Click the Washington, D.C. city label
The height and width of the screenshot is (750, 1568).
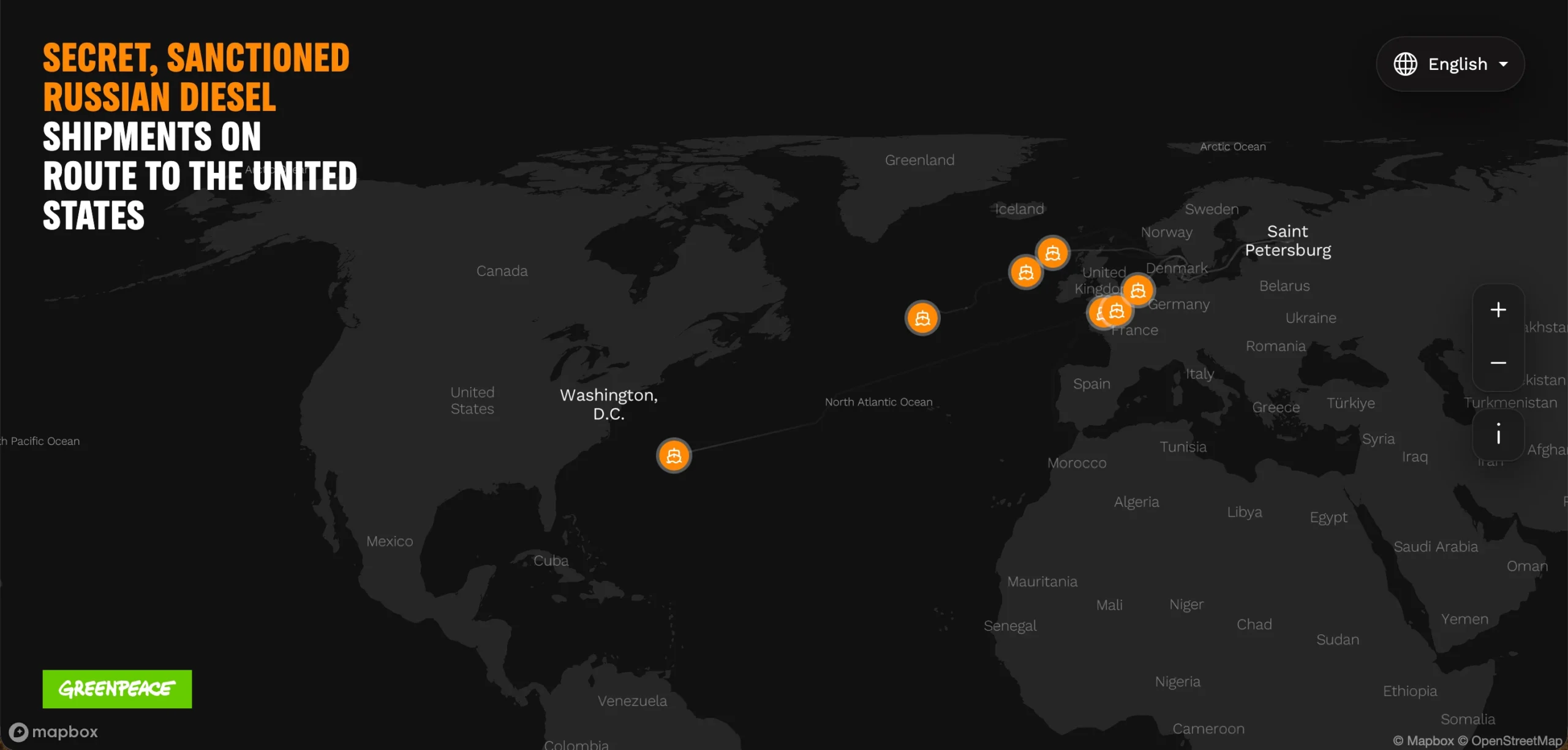(x=609, y=404)
